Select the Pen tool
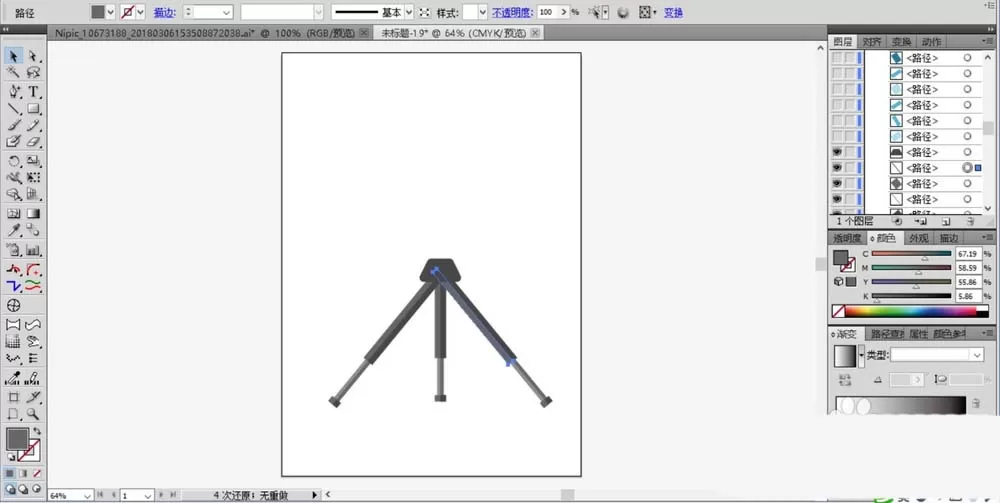 pyautogui.click(x=14, y=91)
